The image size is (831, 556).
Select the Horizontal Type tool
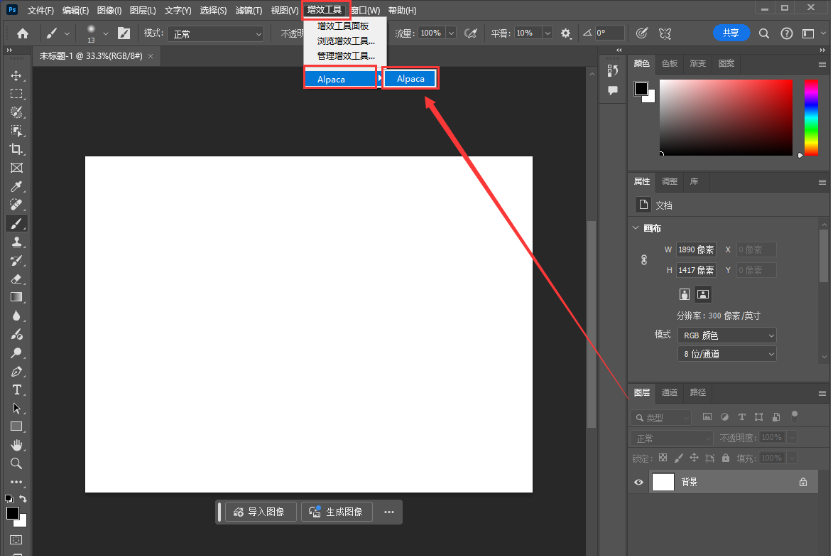point(16,389)
